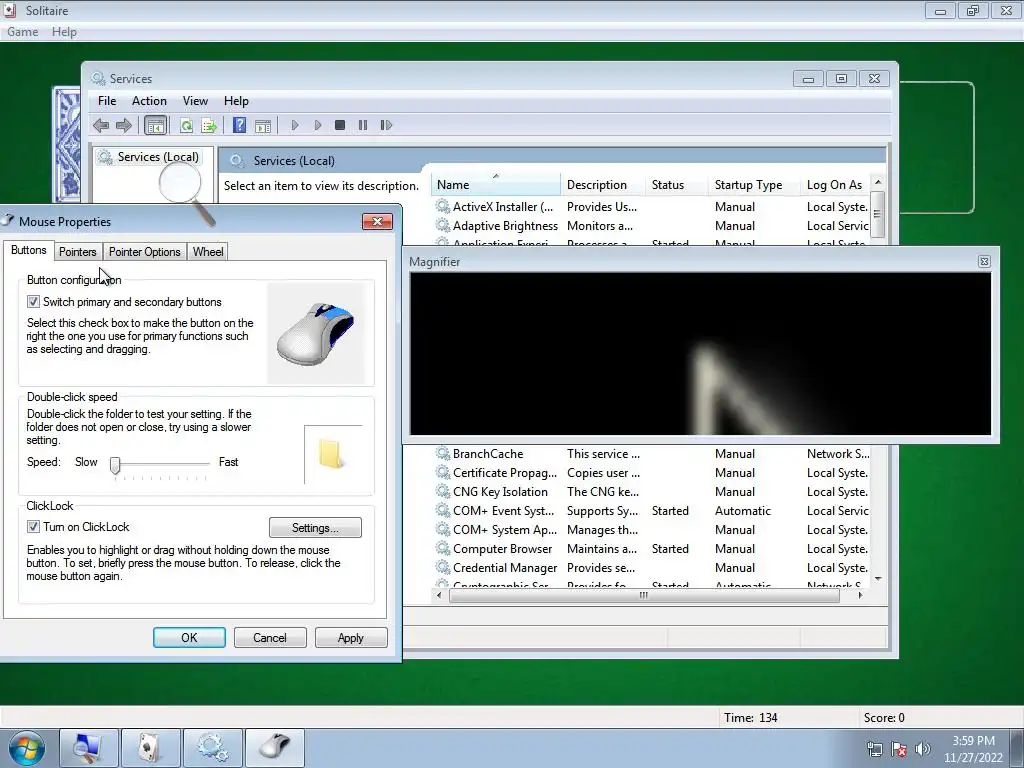This screenshot has width=1024, height=768.
Task: Select the Buttons tab
Action: pos(29,250)
